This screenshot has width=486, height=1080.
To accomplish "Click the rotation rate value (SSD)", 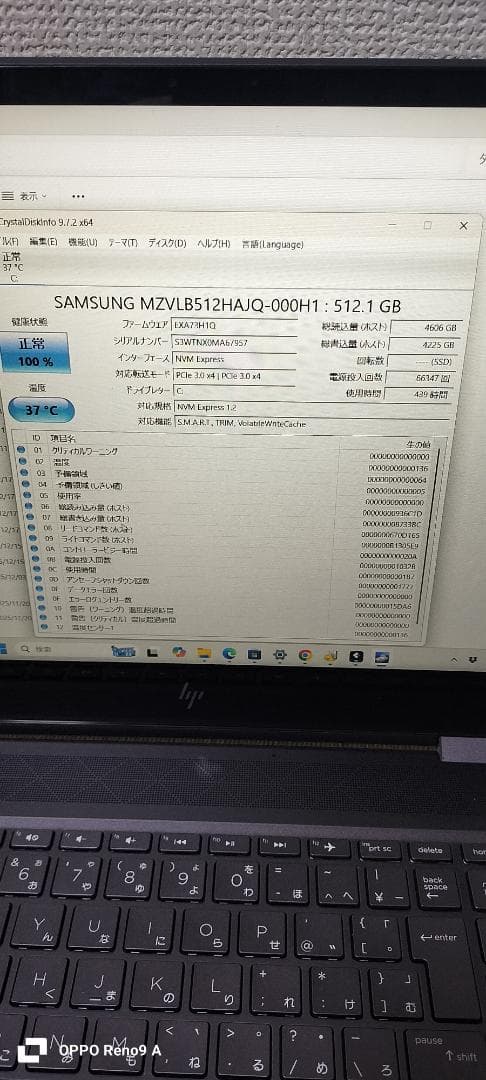I will (421, 362).
